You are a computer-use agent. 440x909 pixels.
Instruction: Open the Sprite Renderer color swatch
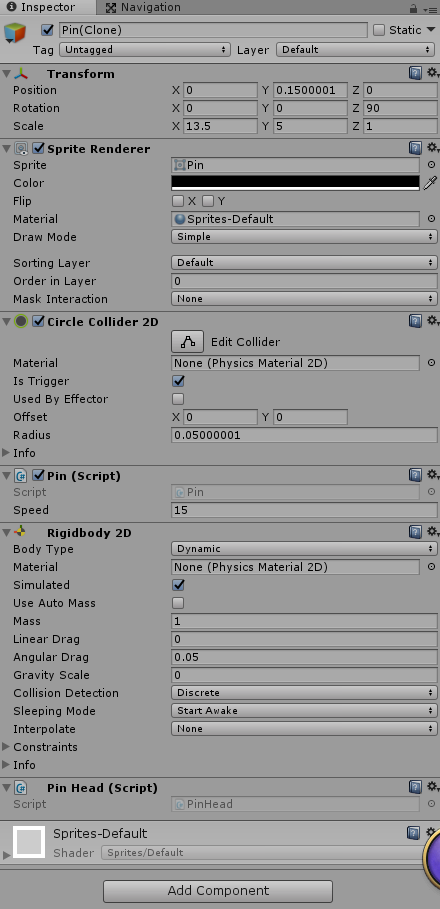point(295,183)
